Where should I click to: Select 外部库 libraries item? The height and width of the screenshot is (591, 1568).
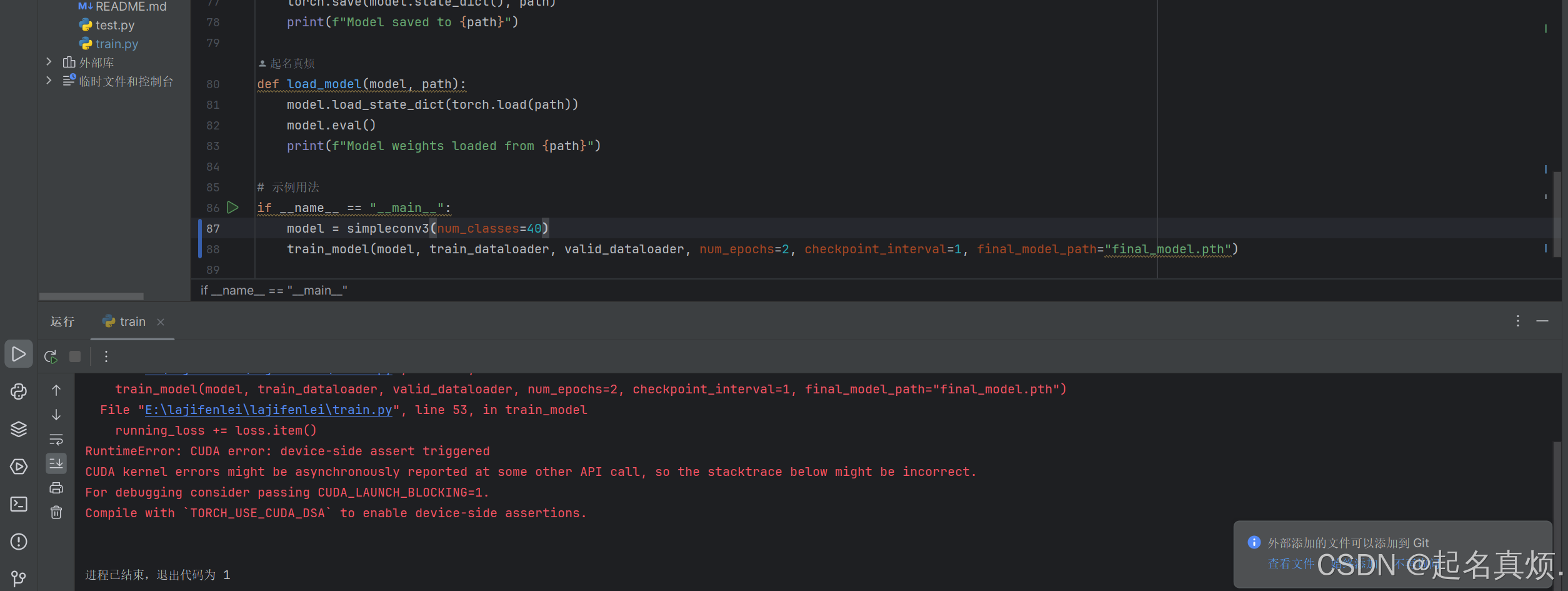[x=89, y=63]
